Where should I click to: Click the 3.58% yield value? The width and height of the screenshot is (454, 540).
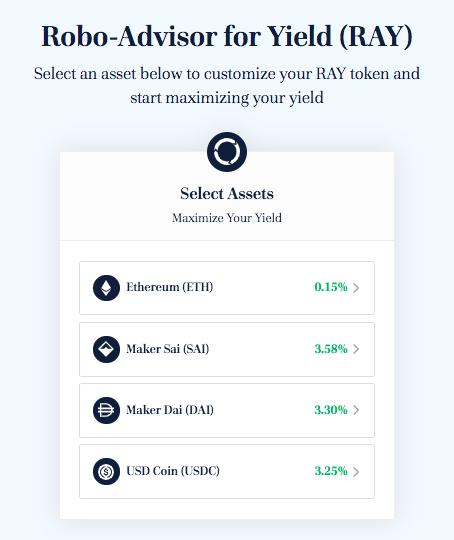pos(331,349)
